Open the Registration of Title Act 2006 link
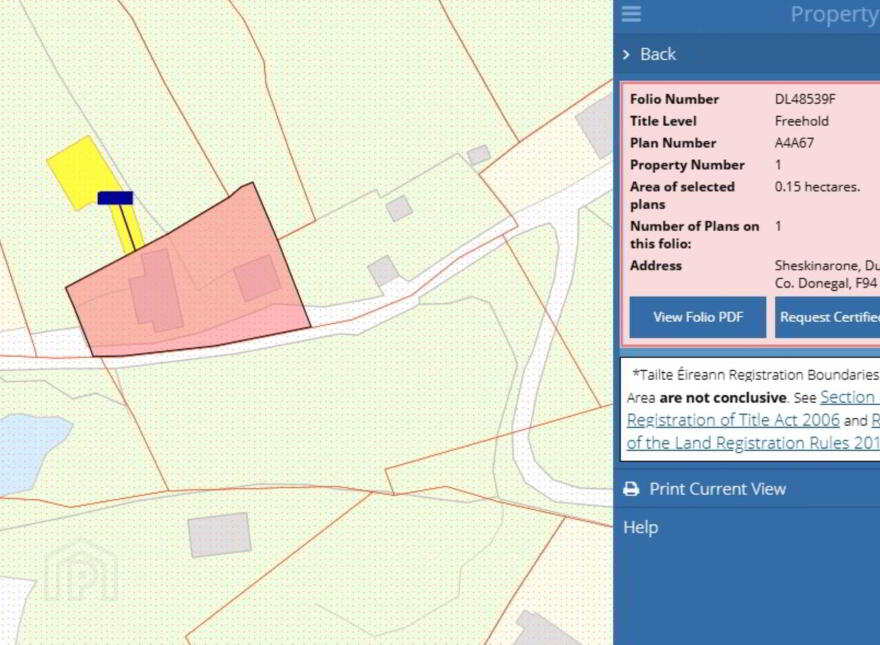This screenshot has height=645, width=880. (733, 420)
